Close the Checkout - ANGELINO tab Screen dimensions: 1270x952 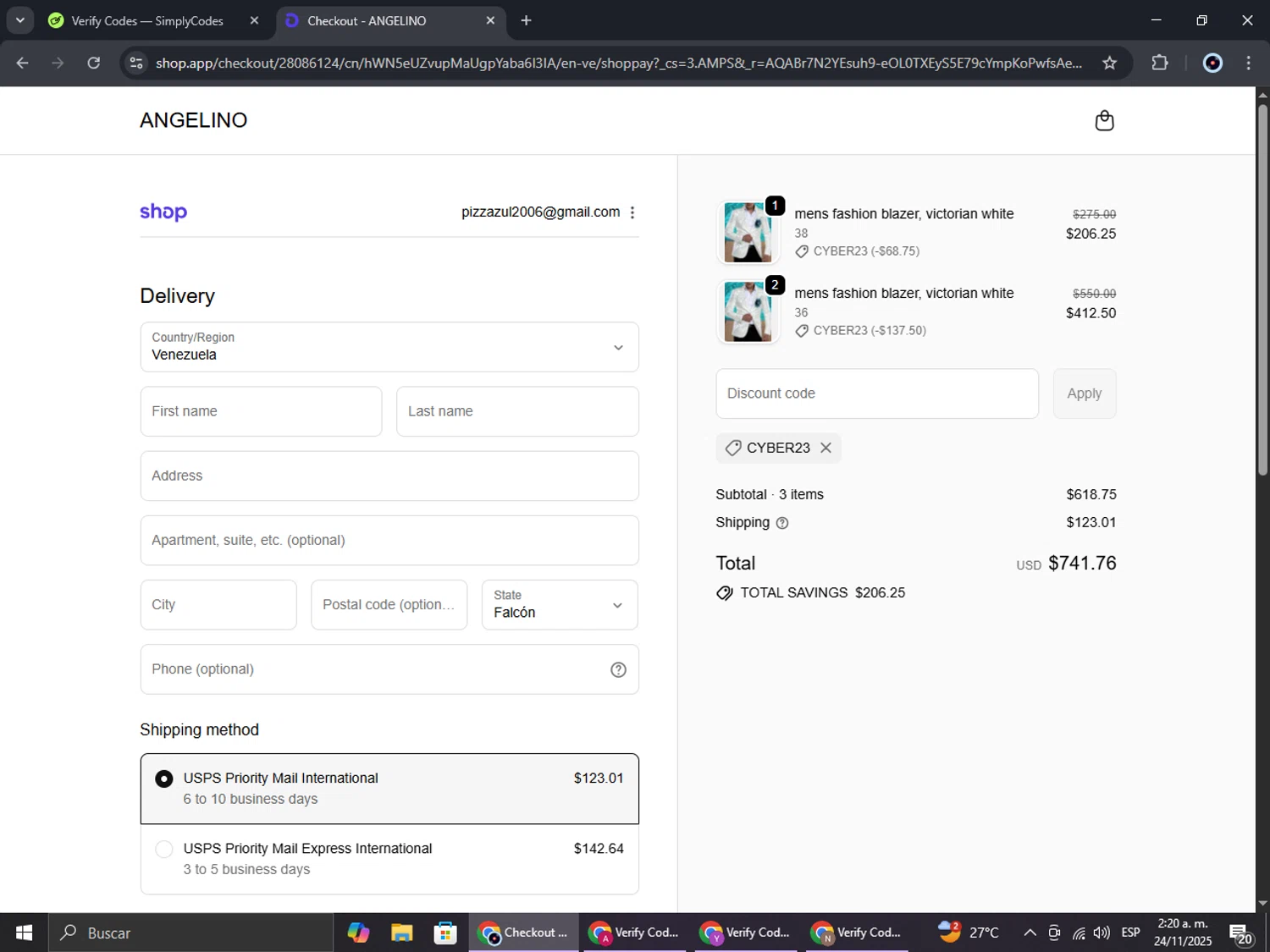[x=490, y=20]
